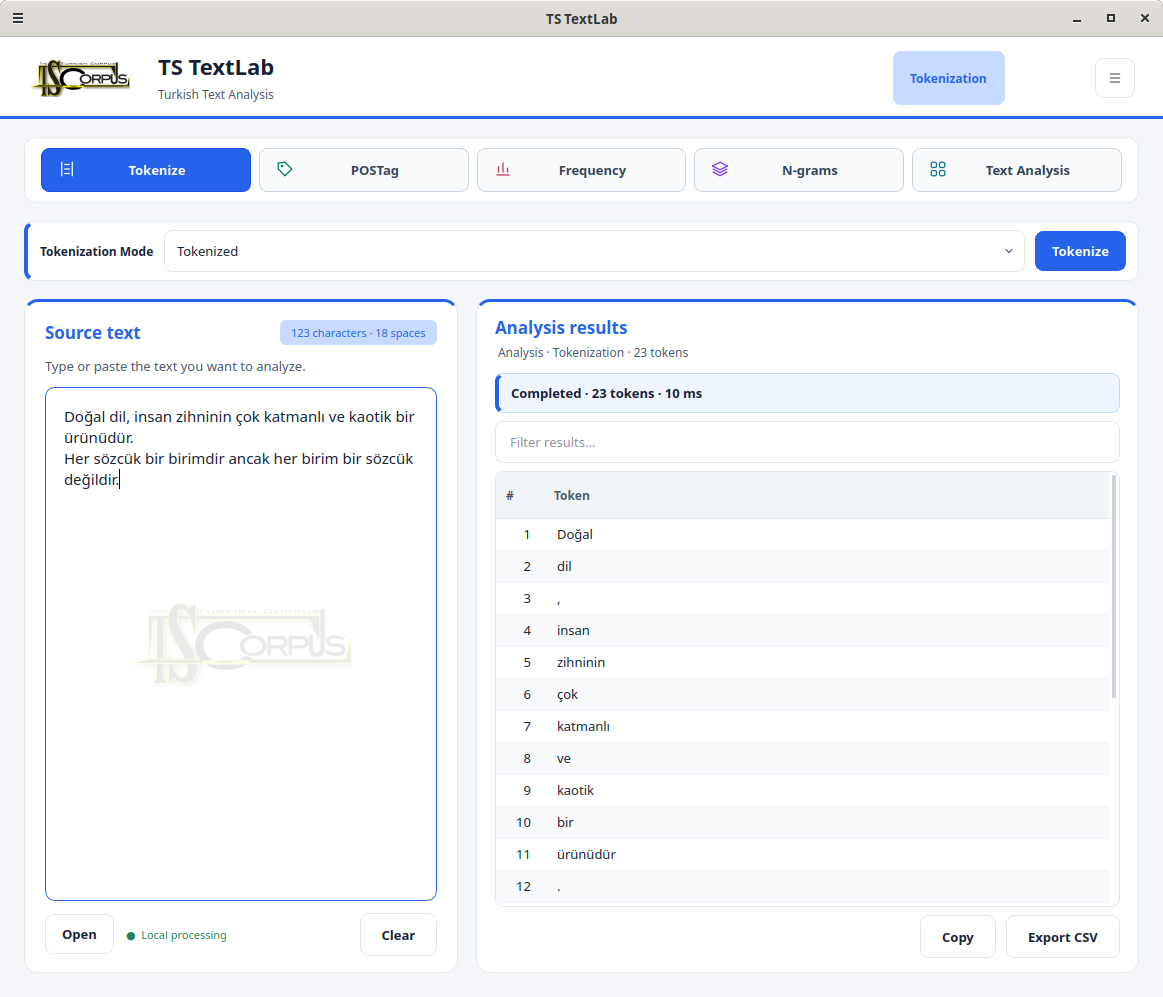Click the Export CSV button
Viewport: 1163px width, 997px height.
coord(1063,937)
